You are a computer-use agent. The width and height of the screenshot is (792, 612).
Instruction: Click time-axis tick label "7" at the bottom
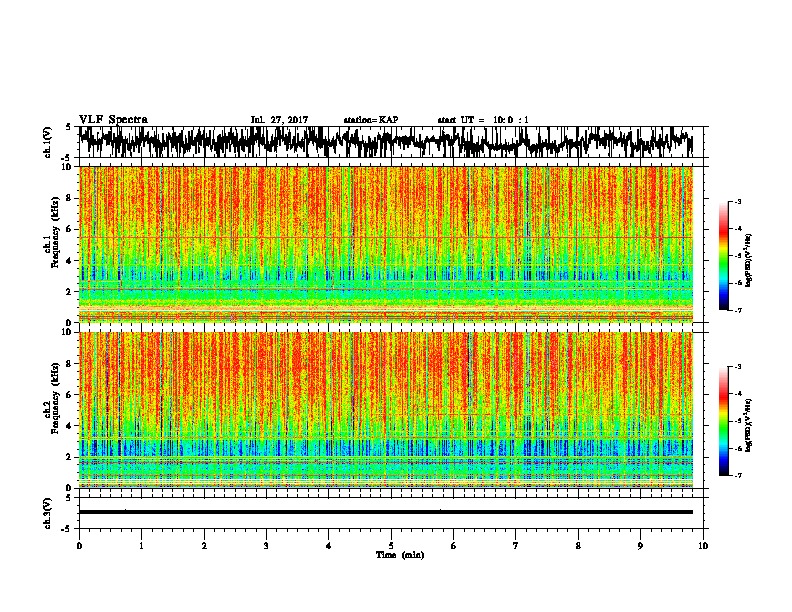[x=516, y=546]
